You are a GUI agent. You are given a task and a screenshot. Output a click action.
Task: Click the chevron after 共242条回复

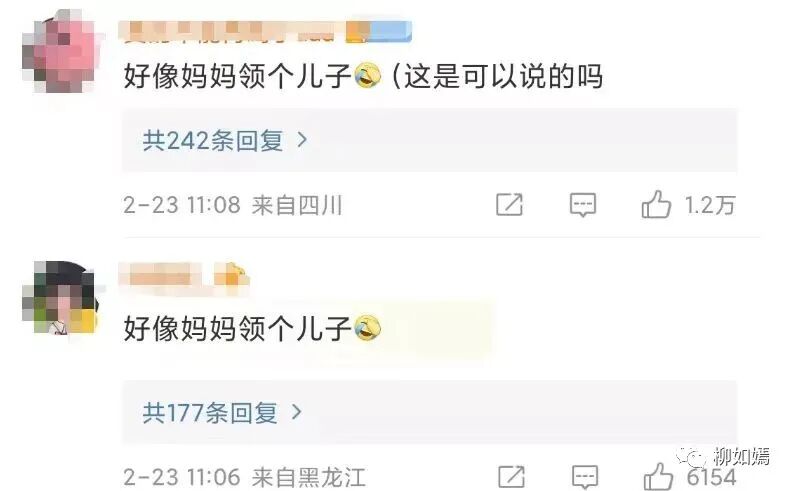point(302,139)
